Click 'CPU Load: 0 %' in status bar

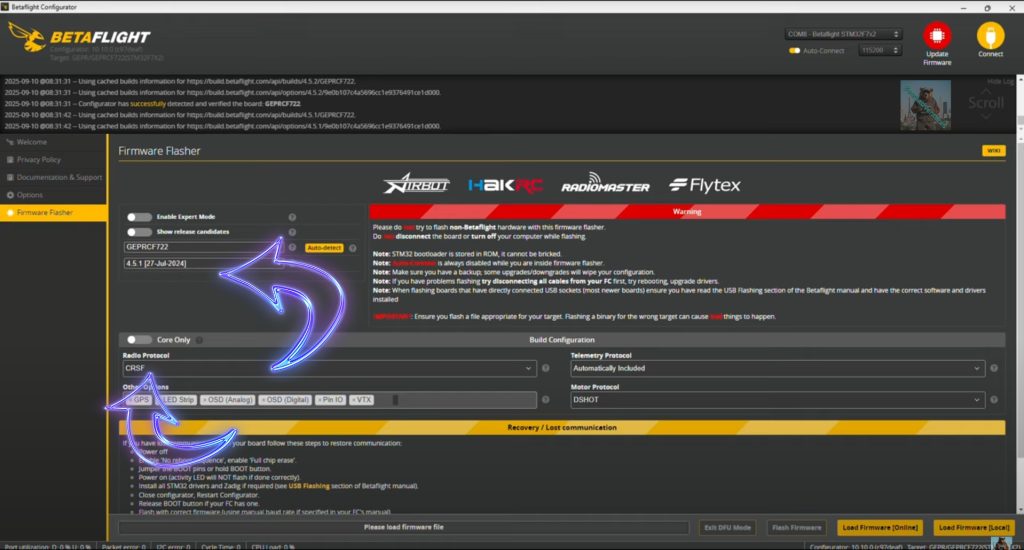click(x=273, y=547)
